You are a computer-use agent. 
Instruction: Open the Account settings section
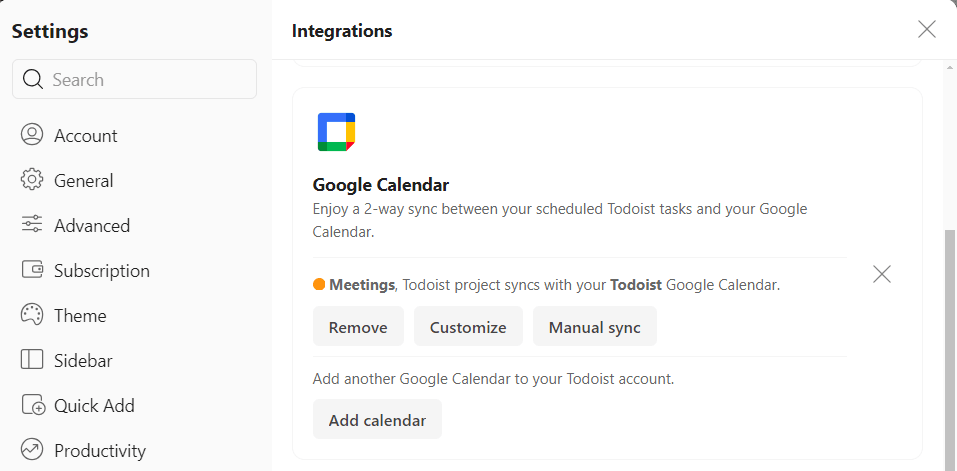85,136
